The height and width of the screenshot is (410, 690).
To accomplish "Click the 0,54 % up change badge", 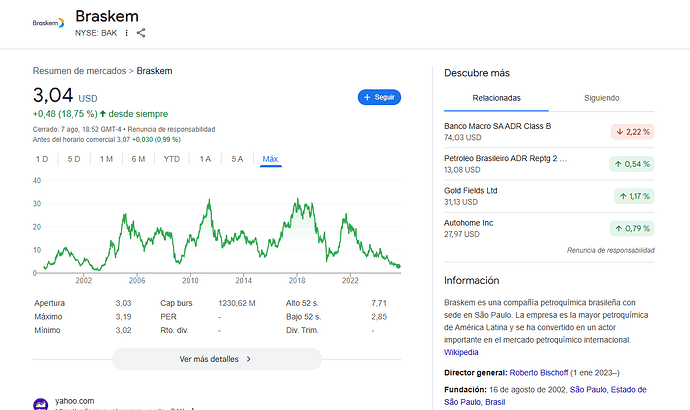I will (631, 164).
